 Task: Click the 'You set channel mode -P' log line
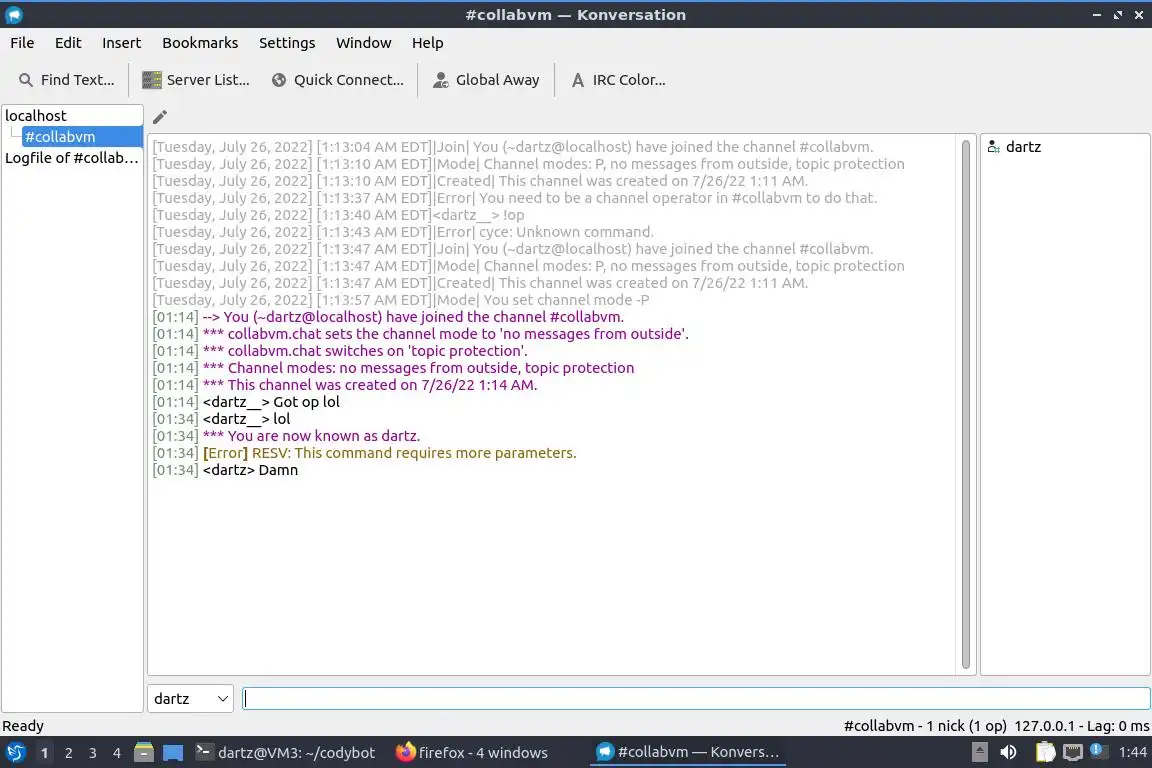coord(400,301)
